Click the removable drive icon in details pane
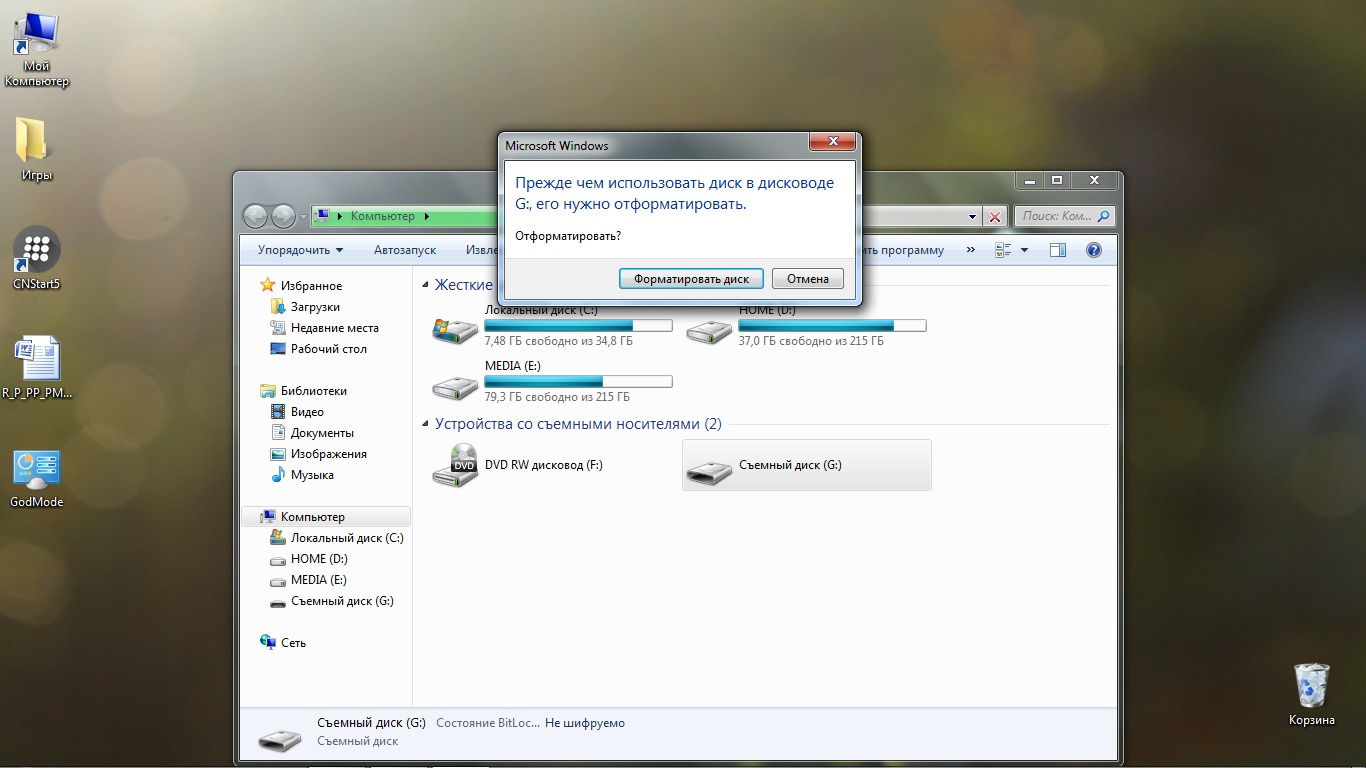 coord(279,739)
